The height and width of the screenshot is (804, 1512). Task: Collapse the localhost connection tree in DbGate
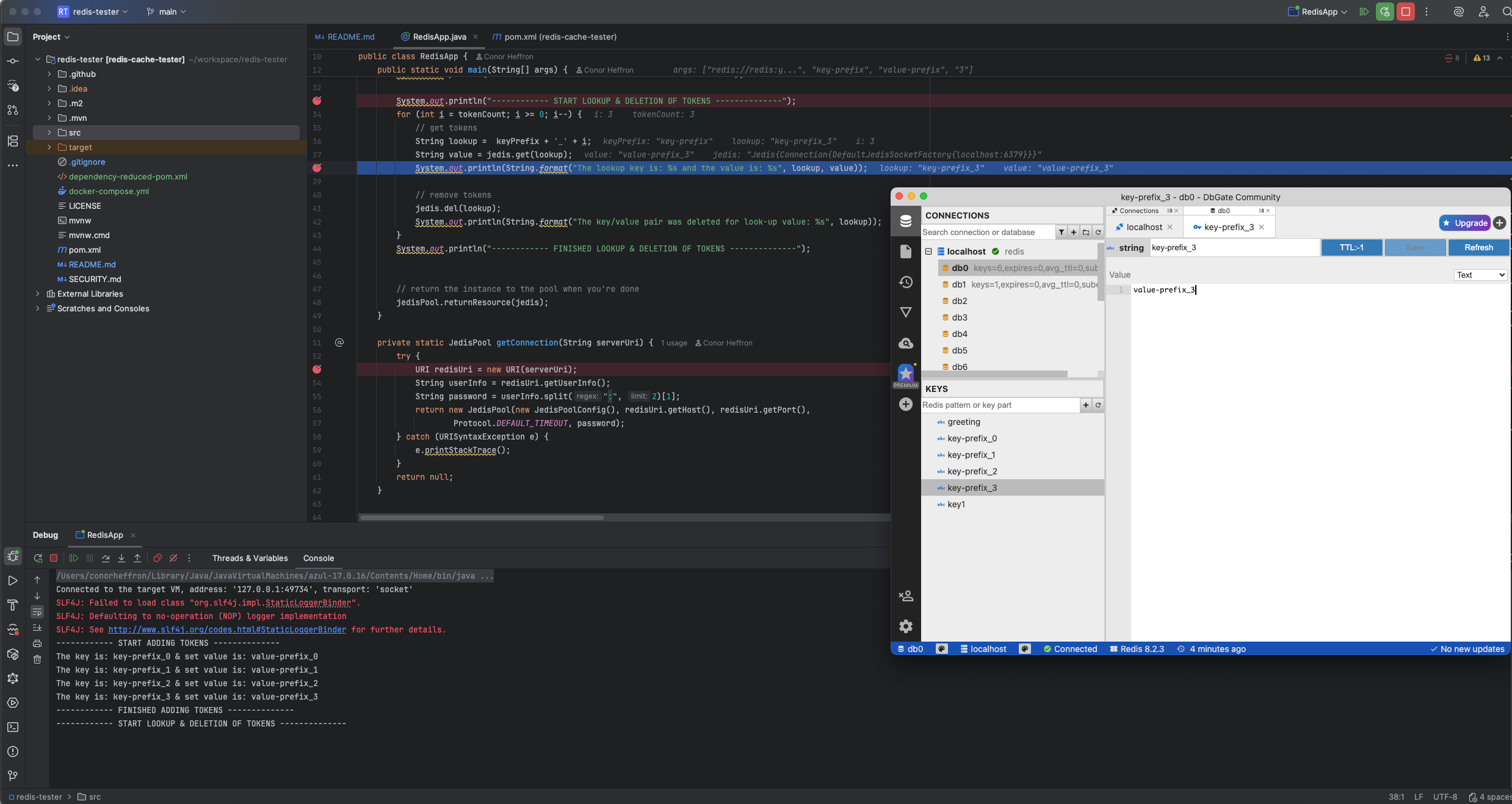point(928,251)
